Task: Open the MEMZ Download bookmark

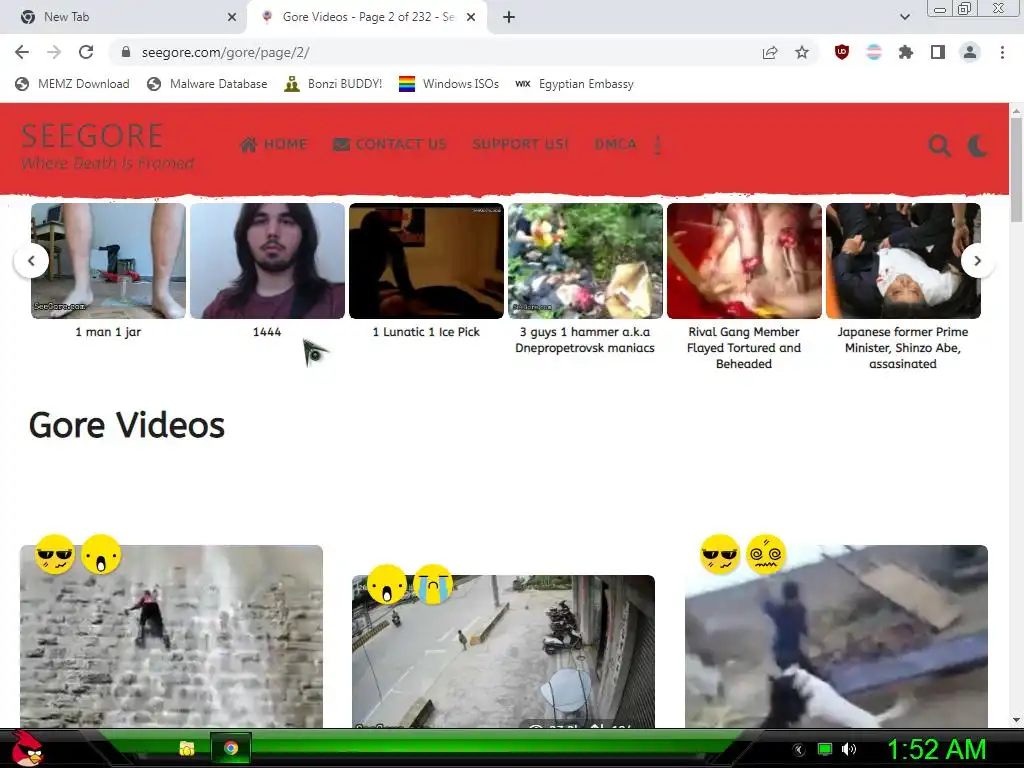Action: click(72, 84)
